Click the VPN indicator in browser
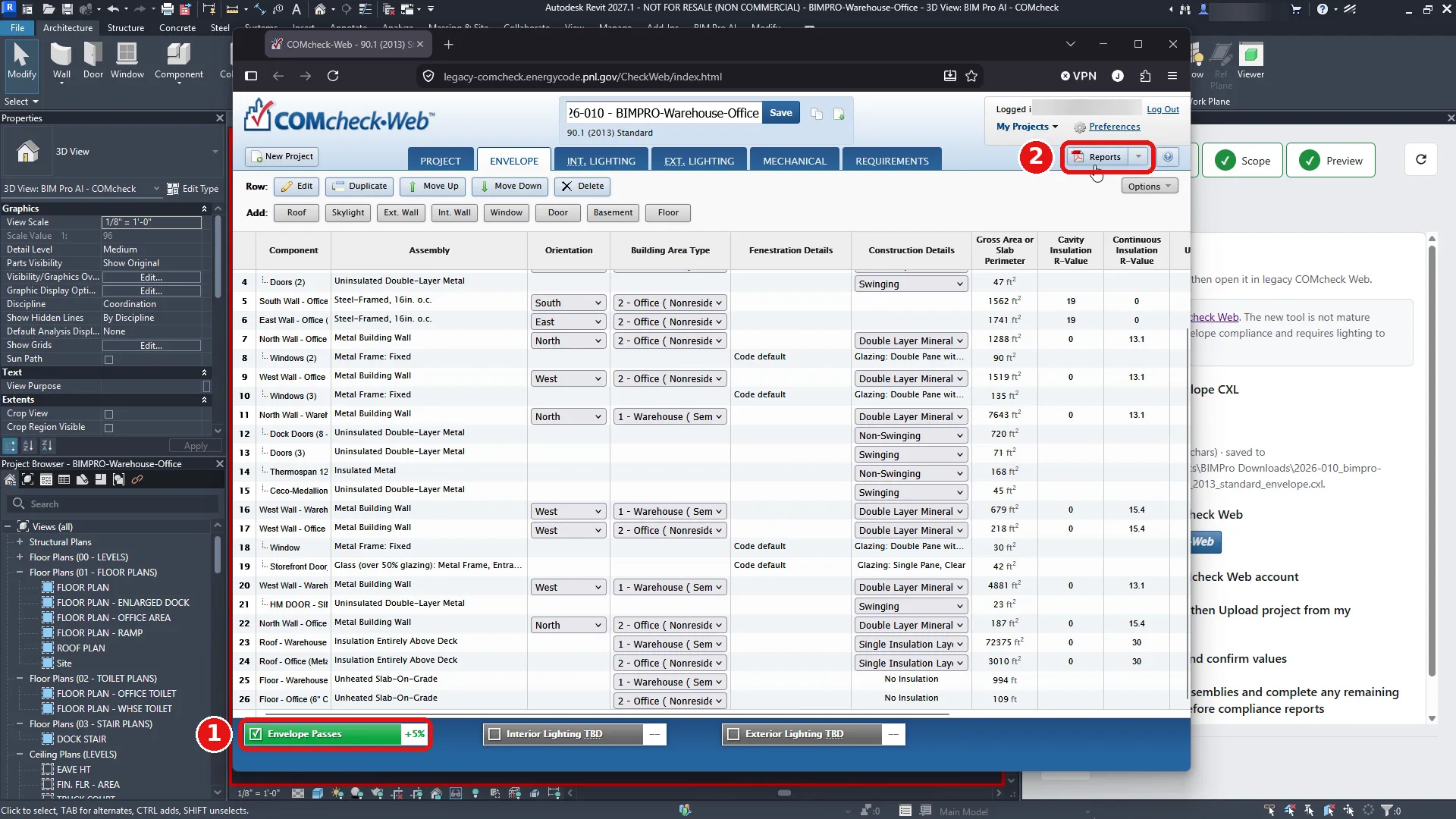Viewport: 1456px width, 819px height. (1078, 76)
